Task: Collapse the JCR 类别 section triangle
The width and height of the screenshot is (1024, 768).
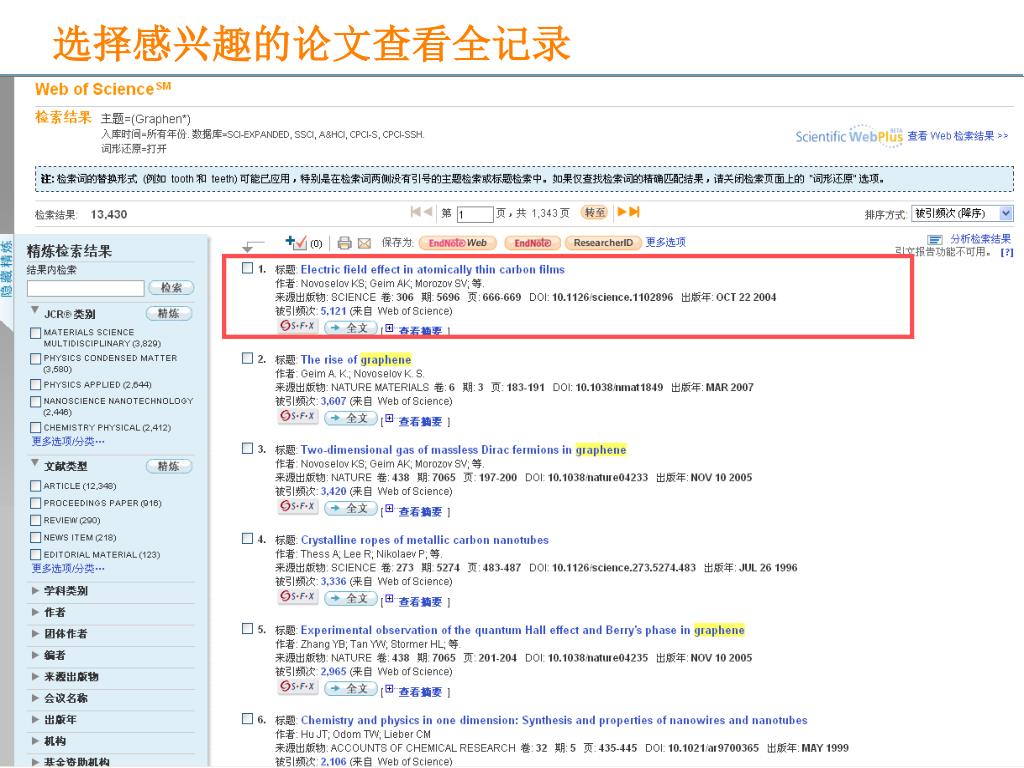Action: coord(35,310)
